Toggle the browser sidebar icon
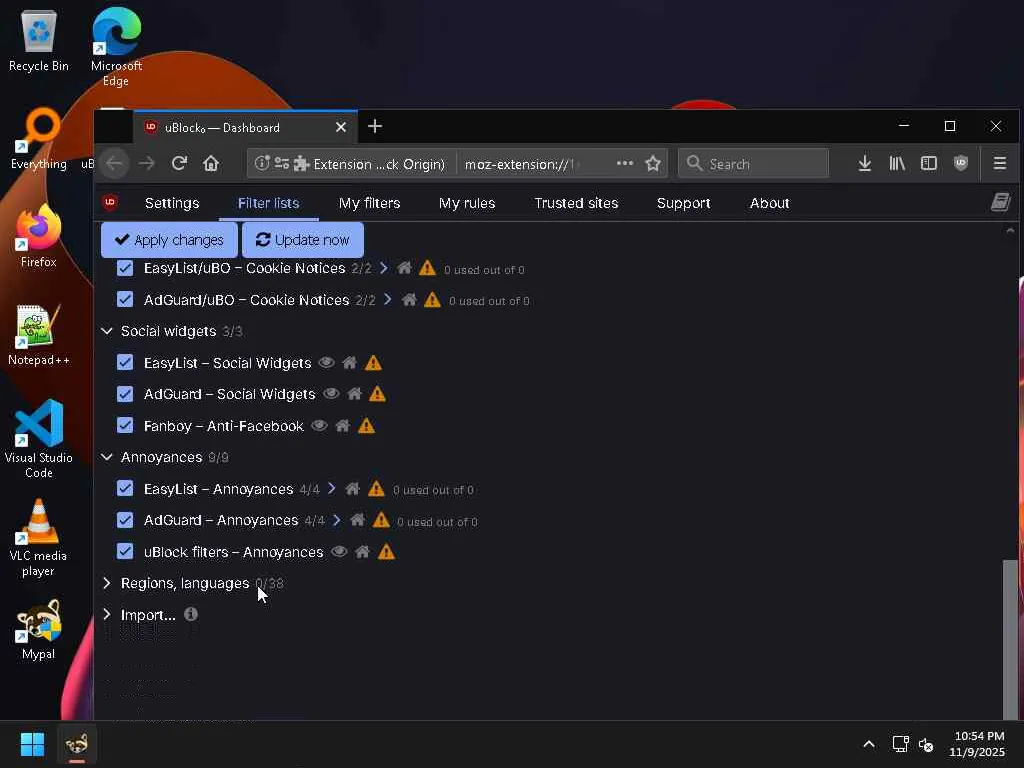 [929, 163]
